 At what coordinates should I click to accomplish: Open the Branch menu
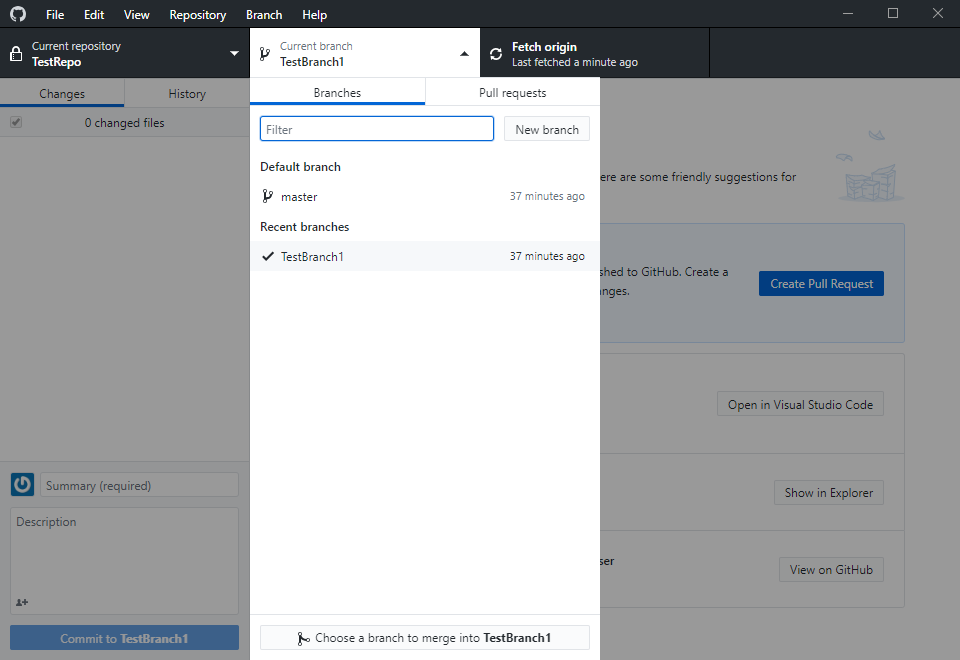[x=264, y=15]
